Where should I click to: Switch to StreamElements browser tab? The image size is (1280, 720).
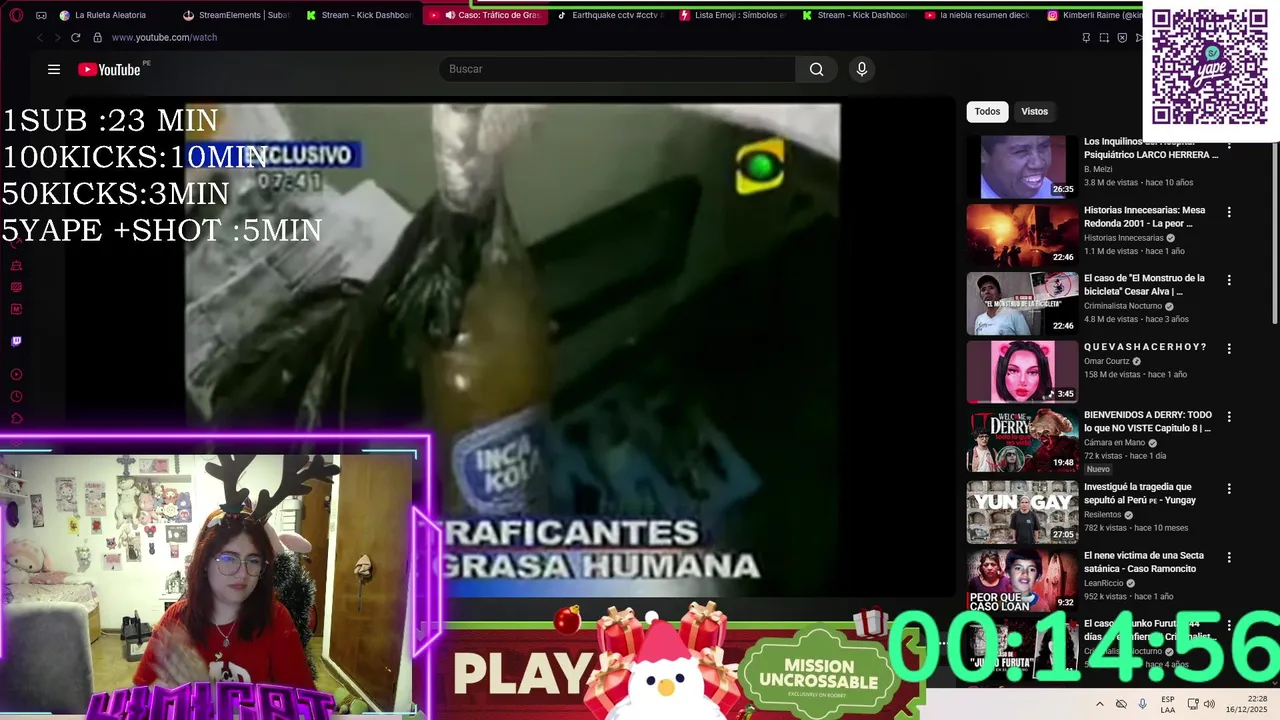pos(237,15)
